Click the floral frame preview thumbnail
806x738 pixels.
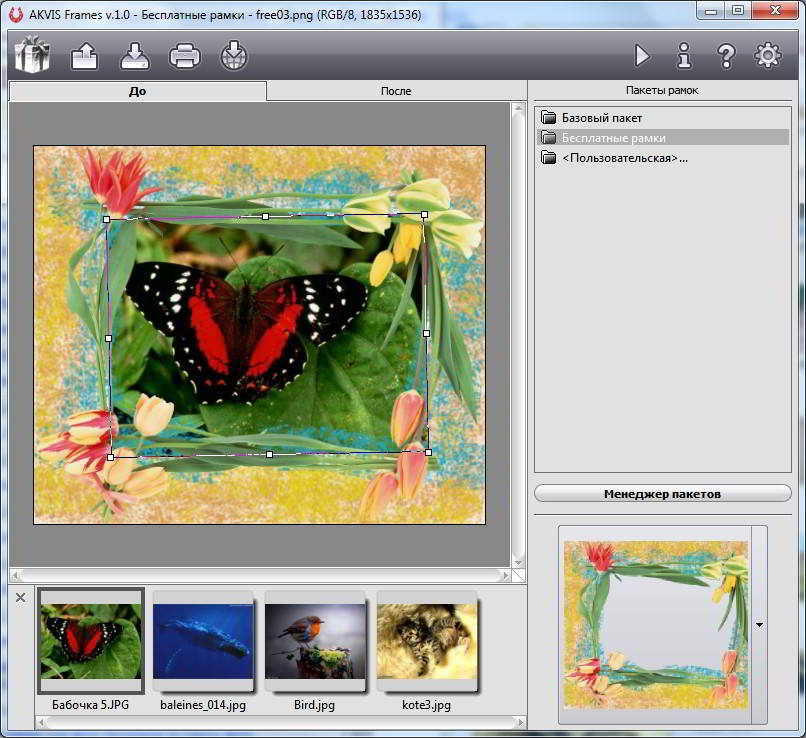click(x=656, y=625)
